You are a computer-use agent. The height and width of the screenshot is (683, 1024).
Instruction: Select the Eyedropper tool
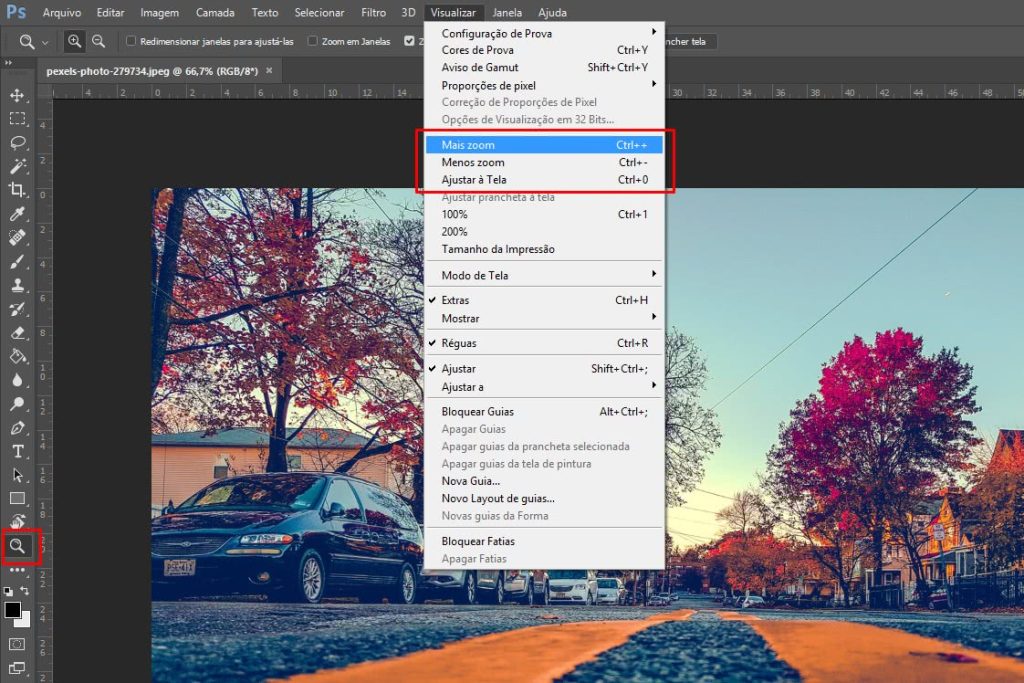[x=18, y=214]
